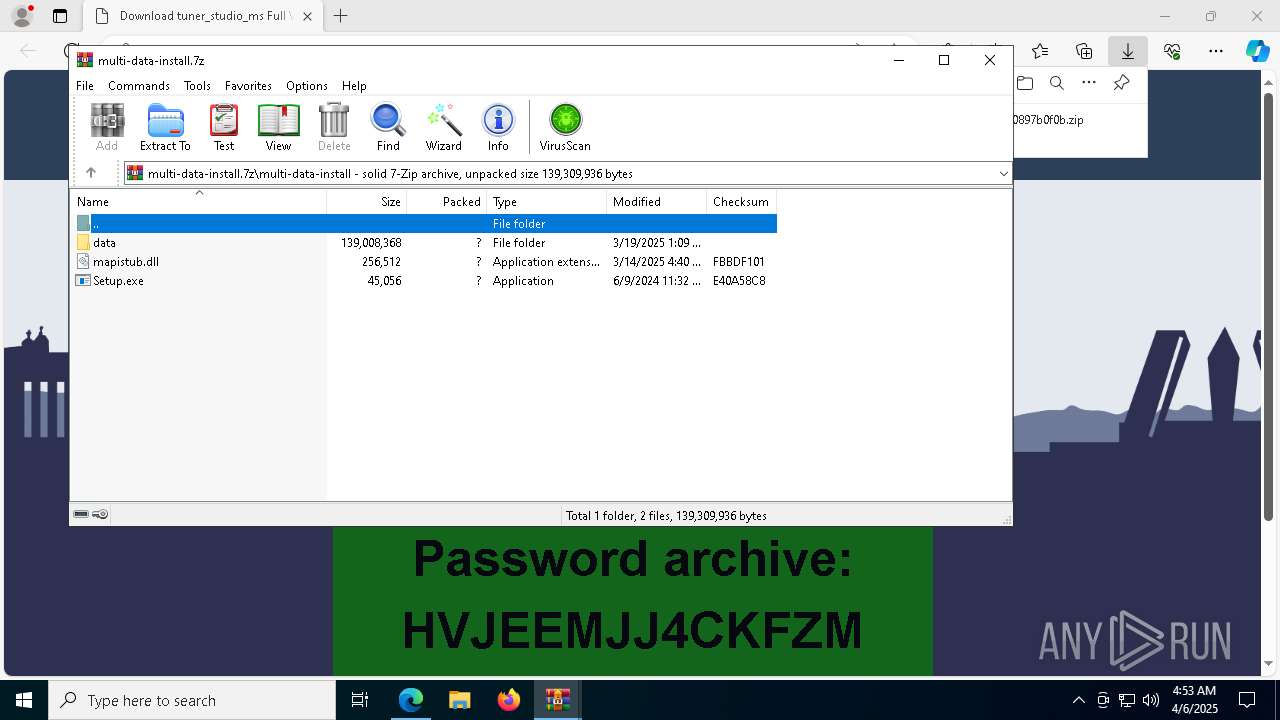Open more options in downloads panel
Screen dimensions: 1280x720
point(1089,83)
